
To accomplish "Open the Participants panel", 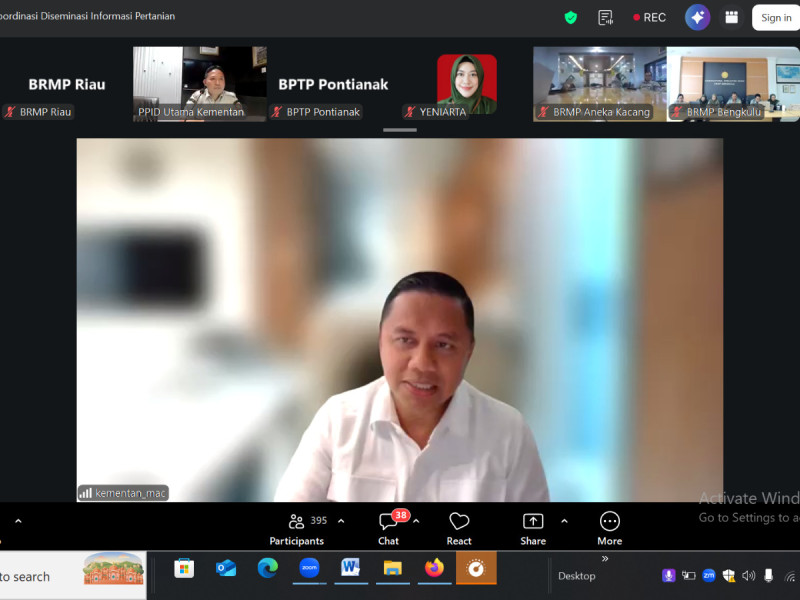I will coord(297,529).
